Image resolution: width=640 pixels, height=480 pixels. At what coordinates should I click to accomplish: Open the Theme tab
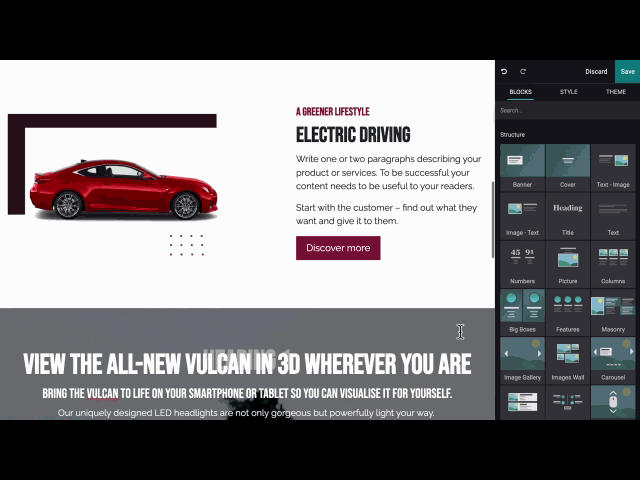point(615,92)
